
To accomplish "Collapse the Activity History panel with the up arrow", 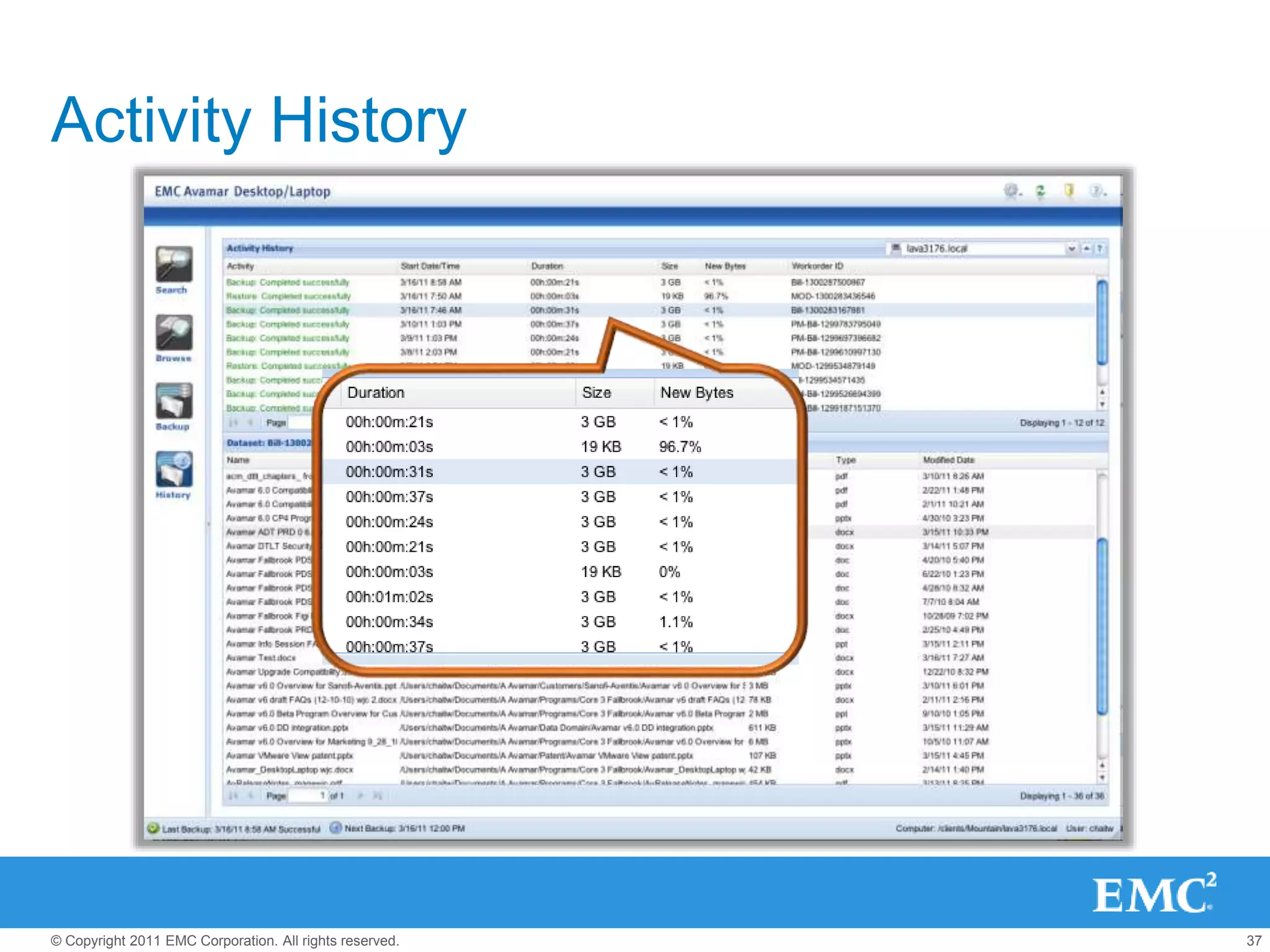I will [1086, 249].
